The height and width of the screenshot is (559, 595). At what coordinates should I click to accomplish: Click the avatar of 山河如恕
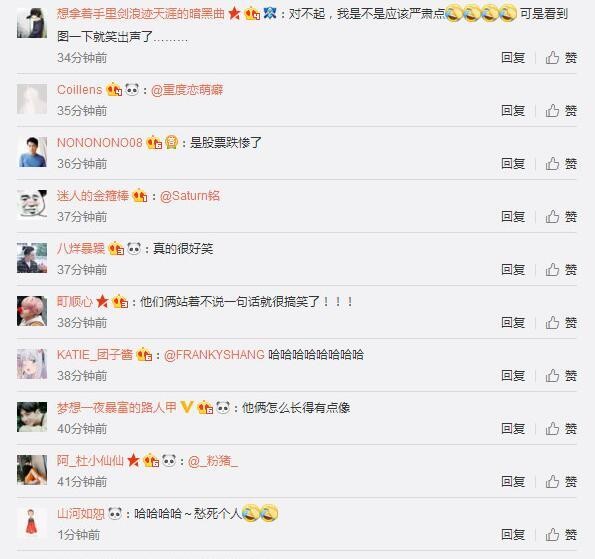click(x=32, y=523)
